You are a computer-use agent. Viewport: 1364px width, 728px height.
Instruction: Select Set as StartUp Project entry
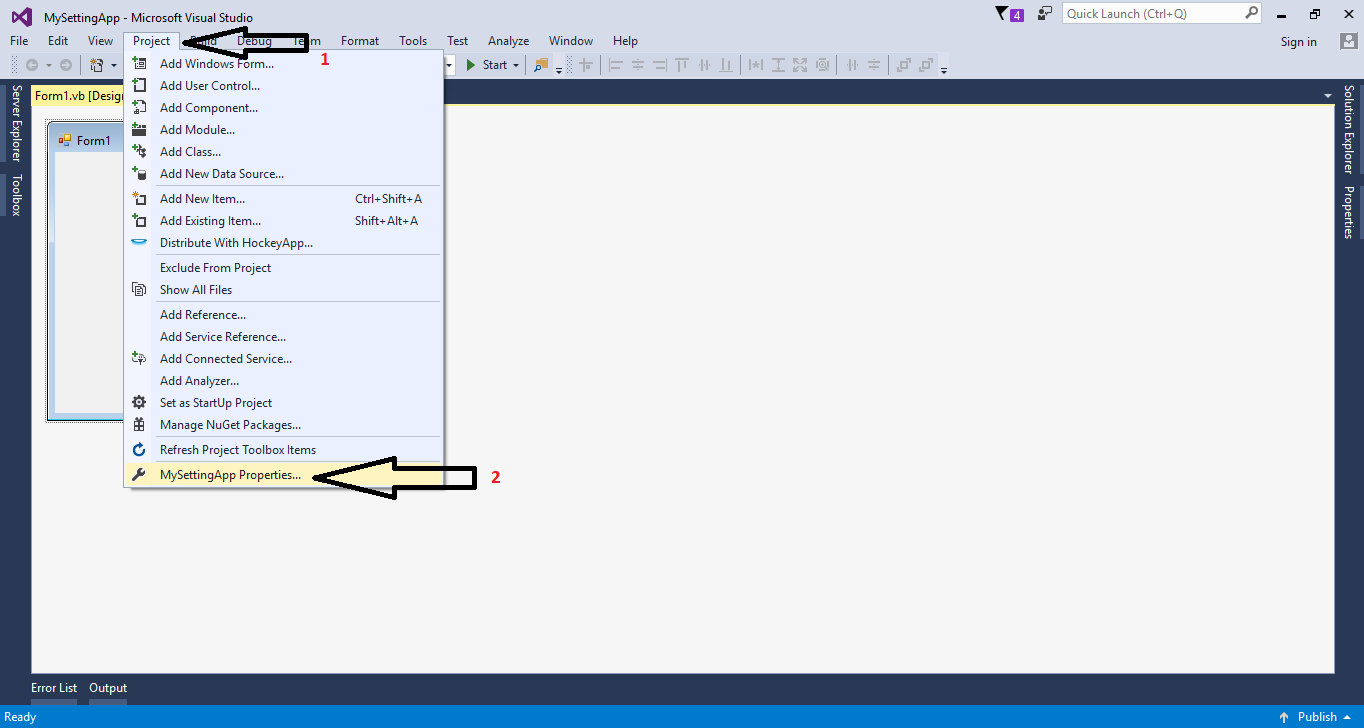click(x=282, y=403)
